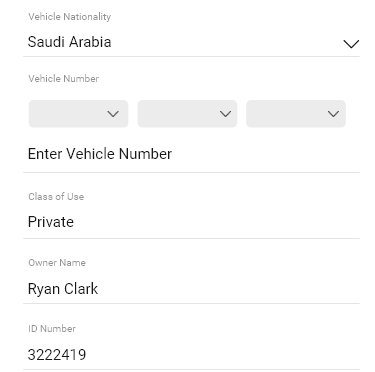Expand the Vehicle Nationality chevron arrow
The height and width of the screenshot is (372, 375).
[351, 44]
